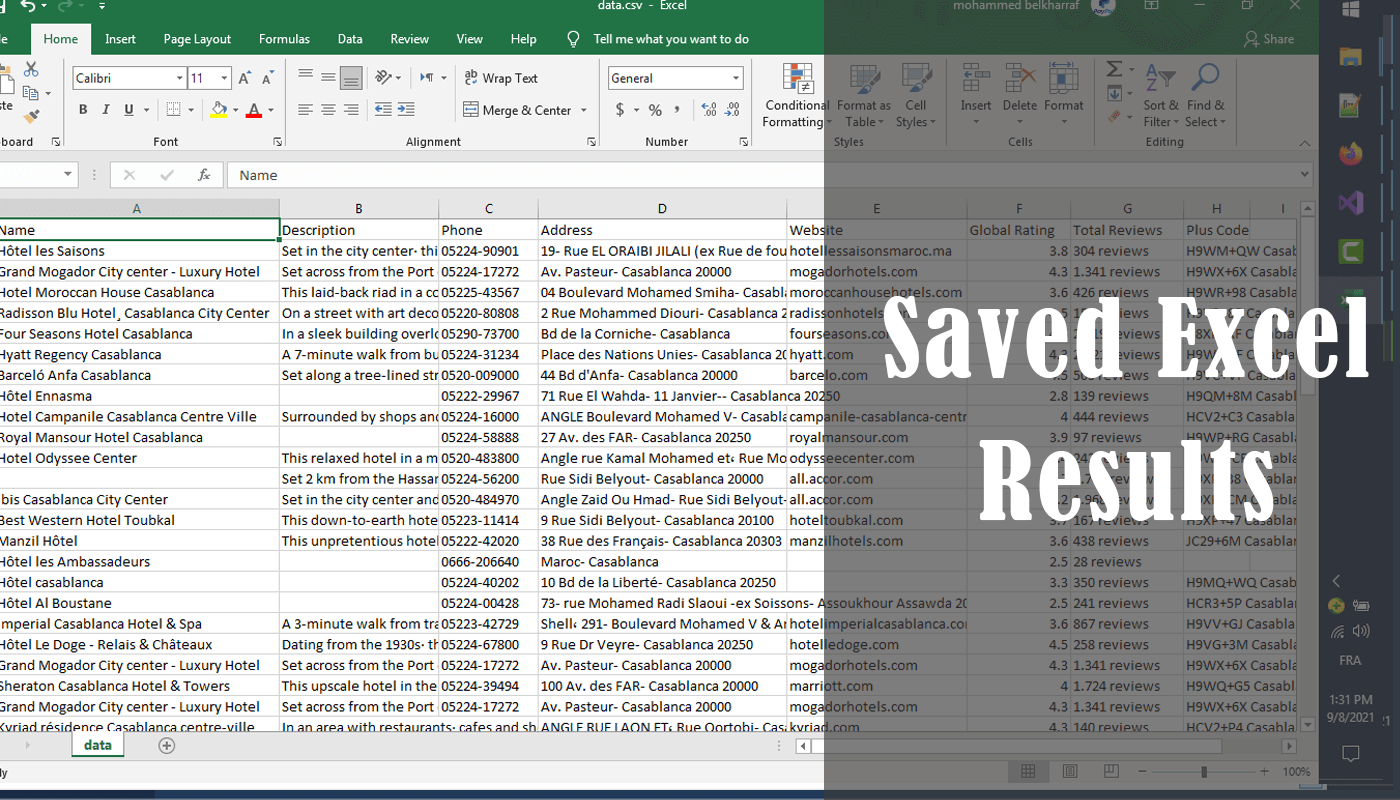The height and width of the screenshot is (800, 1400).
Task: Expand the Merge & Center dropdown arrow
Action: tap(584, 110)
